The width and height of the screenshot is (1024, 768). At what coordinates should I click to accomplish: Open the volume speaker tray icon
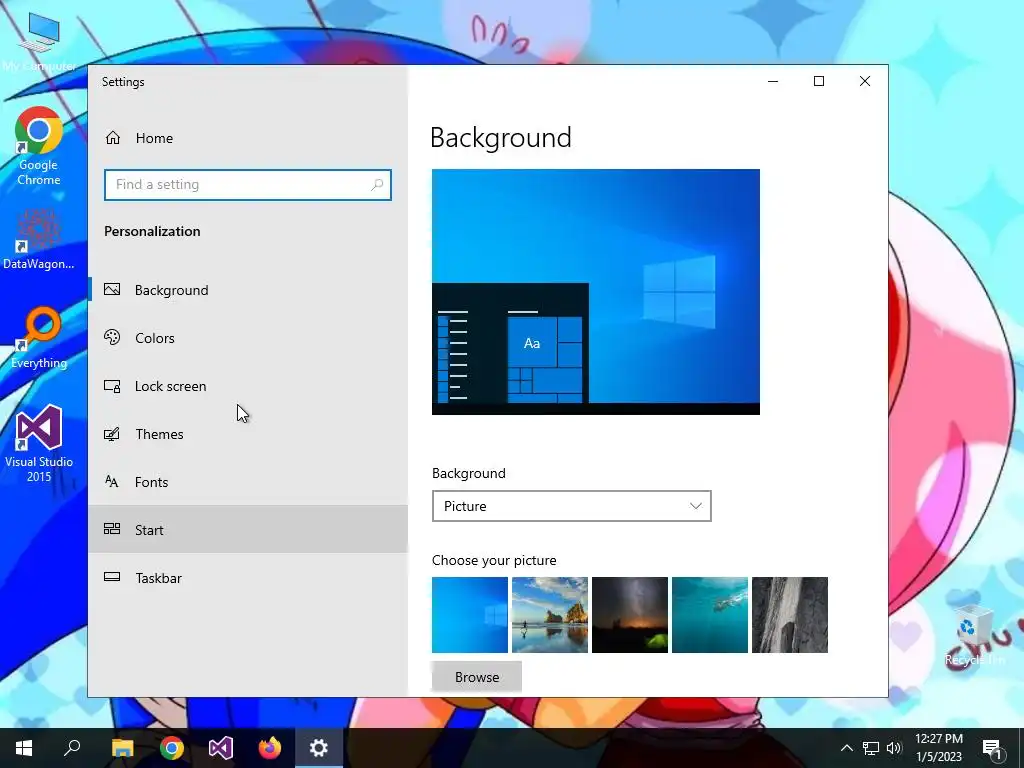pos(894,748)
